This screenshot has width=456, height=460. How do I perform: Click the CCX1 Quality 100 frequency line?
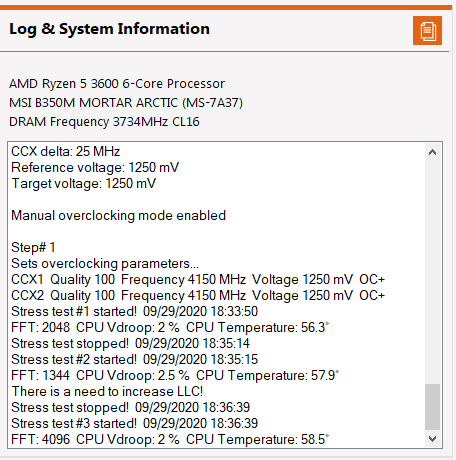coord(198,279)
